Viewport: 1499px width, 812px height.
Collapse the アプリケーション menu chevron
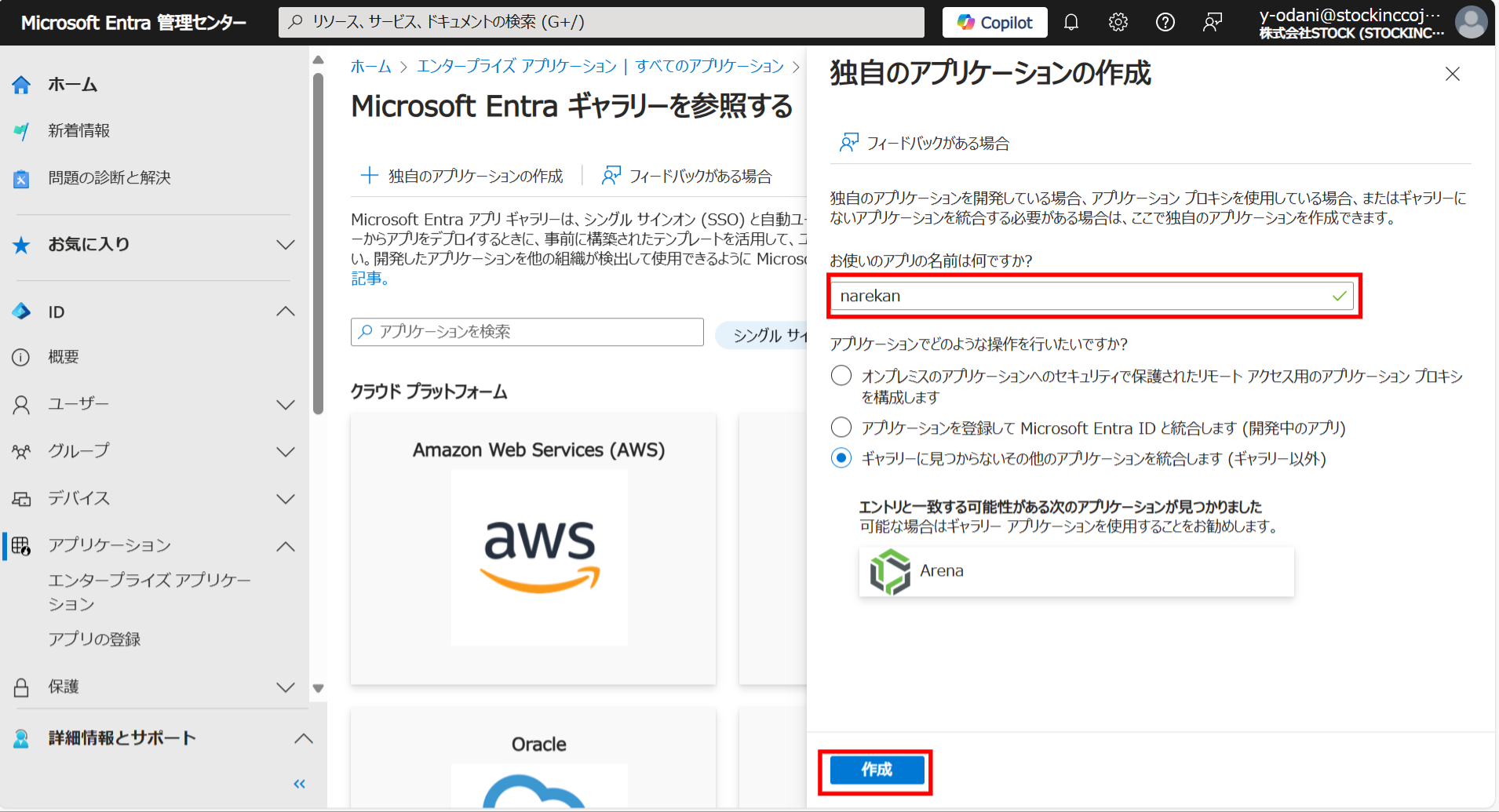pos(286,546)
